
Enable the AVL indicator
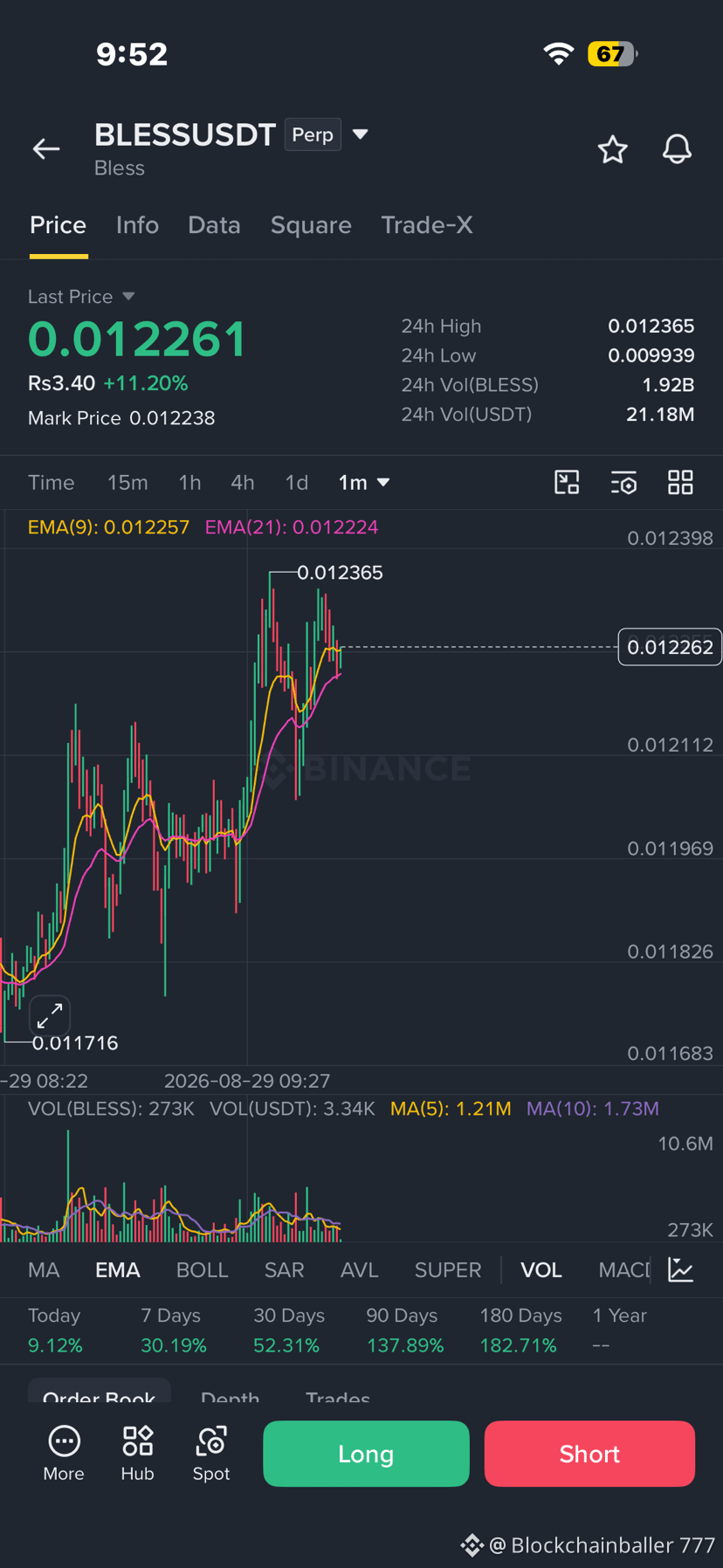tap(359, 1269)
